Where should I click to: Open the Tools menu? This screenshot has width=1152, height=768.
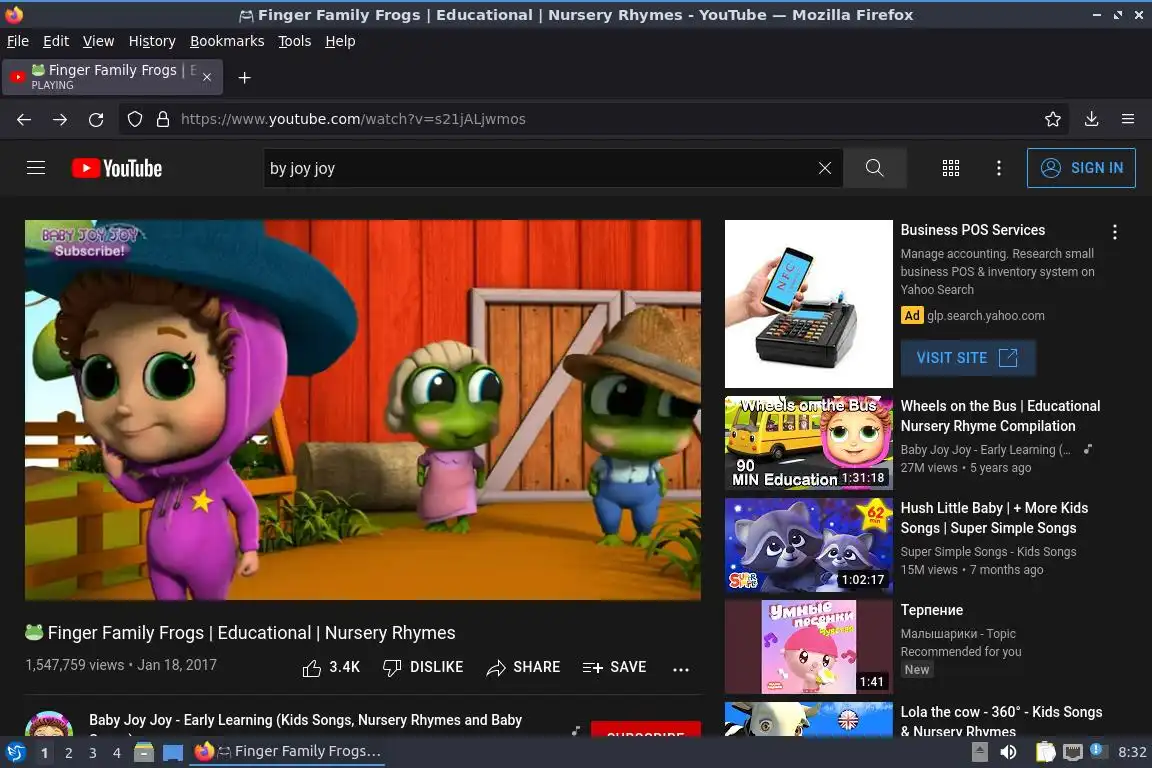[295, 41]
